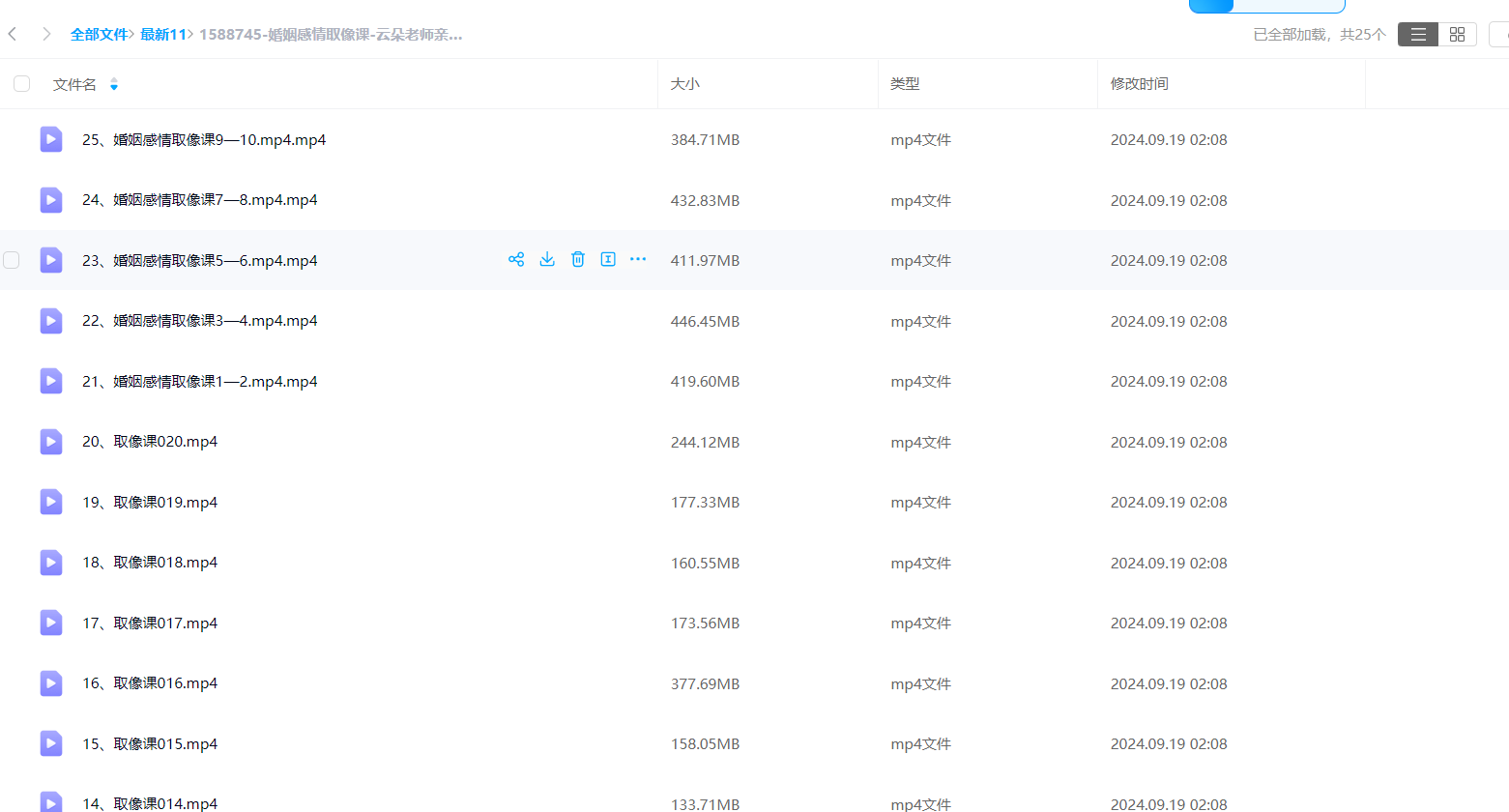Click the 修改时间 column header
The image size is (1509, 812).
[1140, 84]
